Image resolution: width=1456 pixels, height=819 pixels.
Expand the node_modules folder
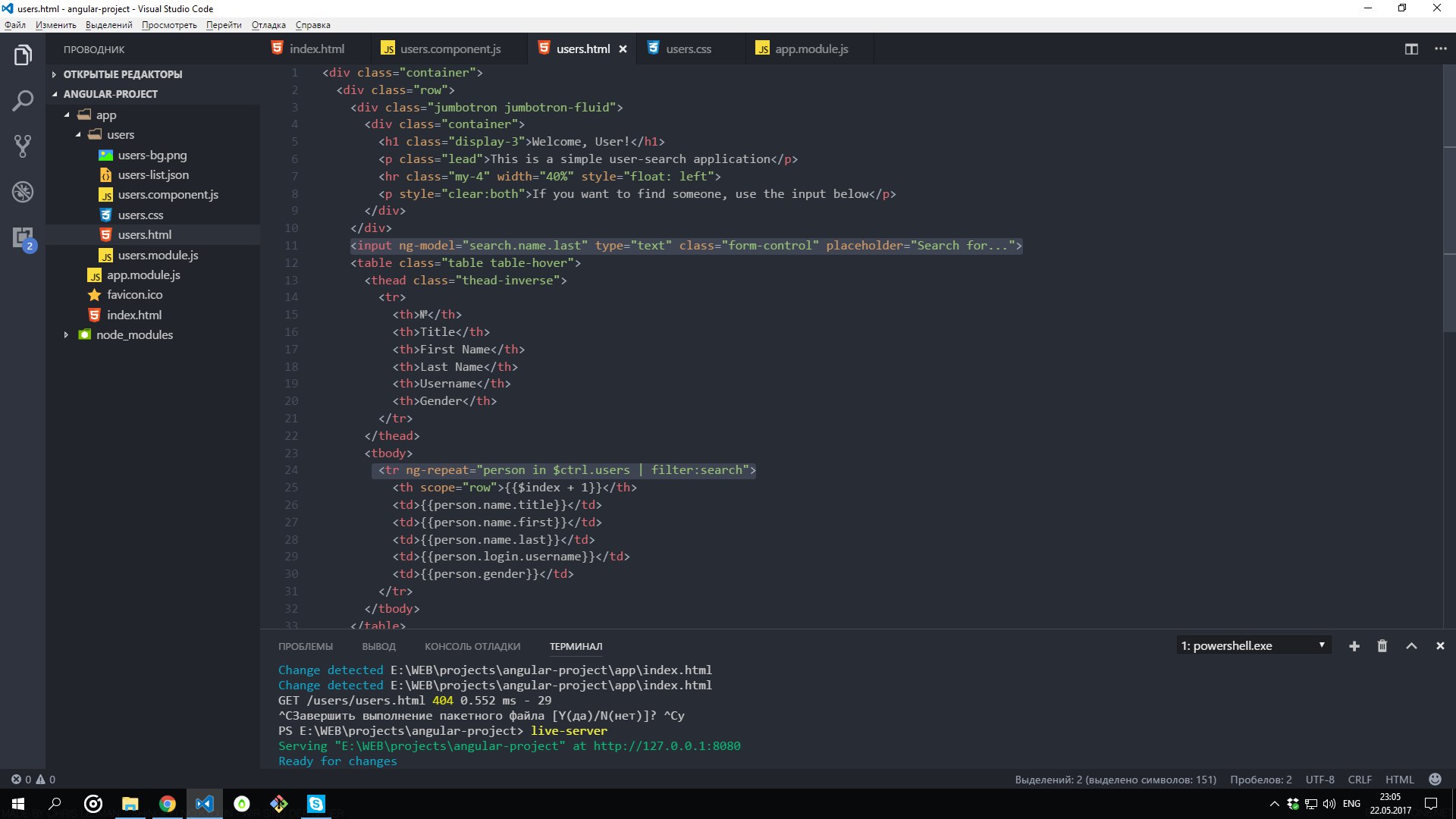134,334
